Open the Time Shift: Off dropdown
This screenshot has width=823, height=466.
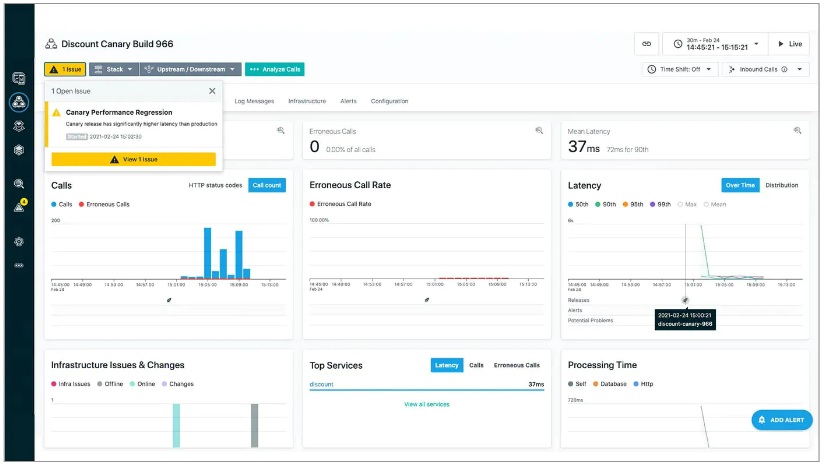[x=680, y=69]
